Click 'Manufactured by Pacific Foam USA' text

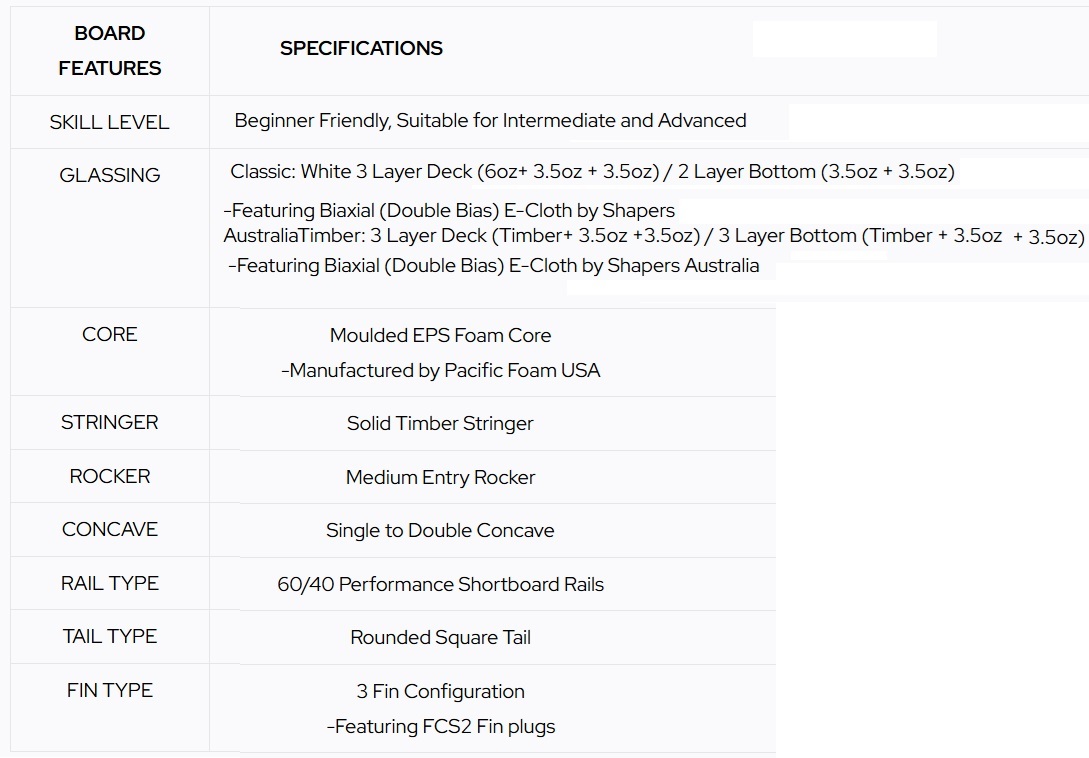pyautogui.click(x=440, y=370)
